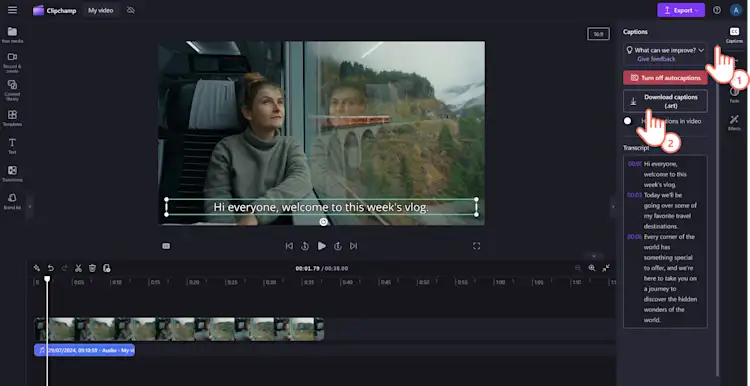Viewport: 750px width, 386px height.
Task: Click the Transcript section label
Action: (x=636, y=148)
